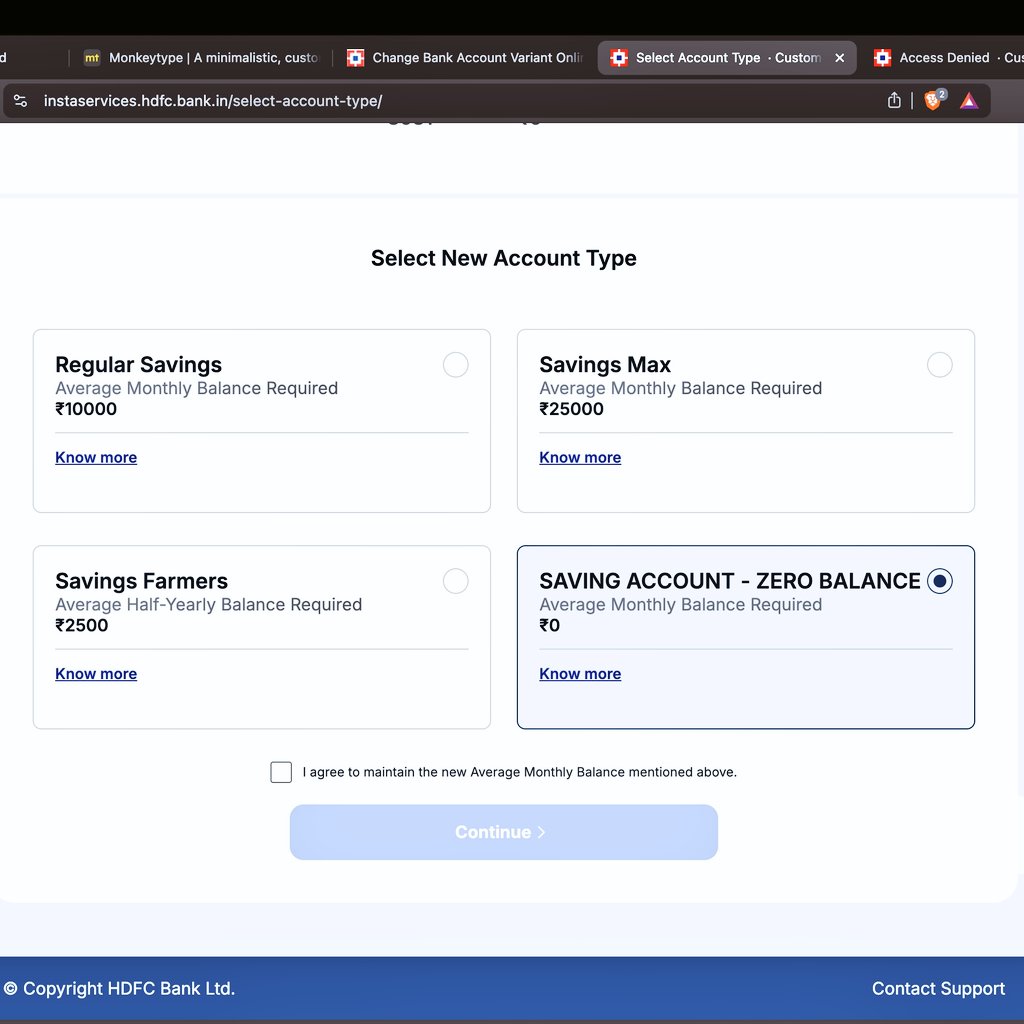This screenshot has height=1024, width=1024.
Task: Close the Select Account Type tab
Action: 839,58
